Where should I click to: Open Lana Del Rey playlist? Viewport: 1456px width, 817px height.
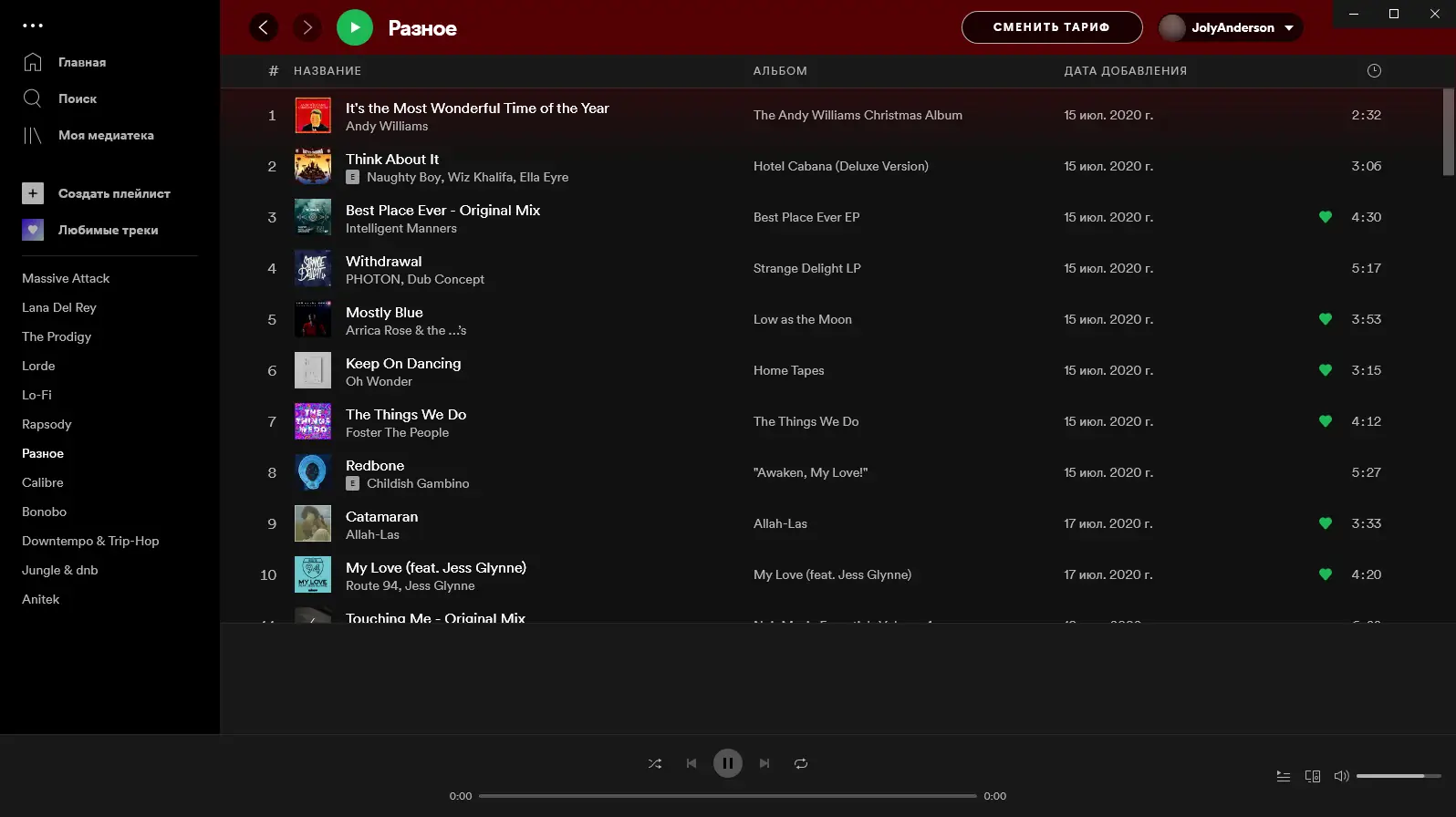pyautogui.click(x=59, y=307)
